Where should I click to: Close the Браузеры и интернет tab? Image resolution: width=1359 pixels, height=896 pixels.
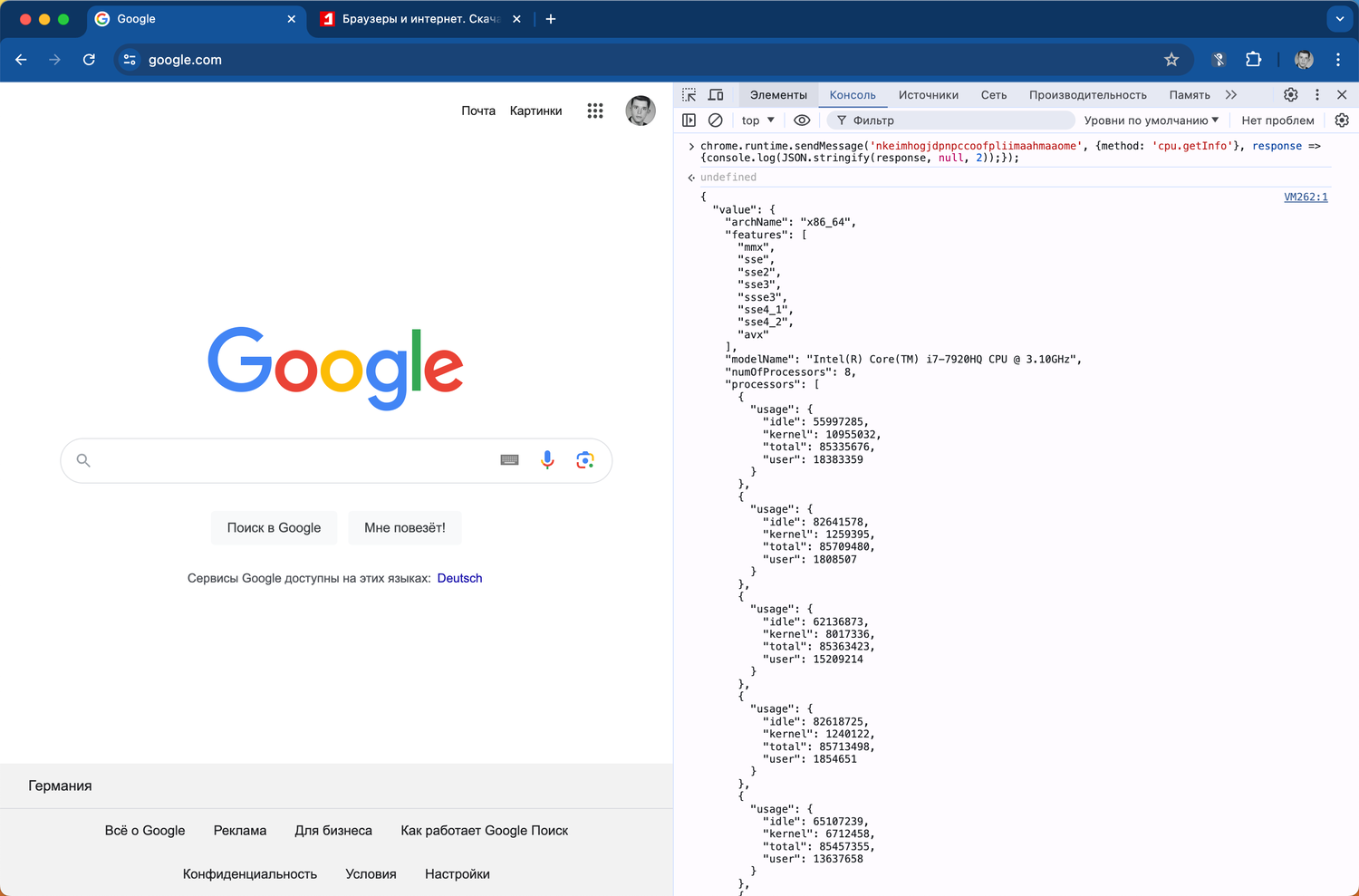pyautogui.click(x=516, y=19)
